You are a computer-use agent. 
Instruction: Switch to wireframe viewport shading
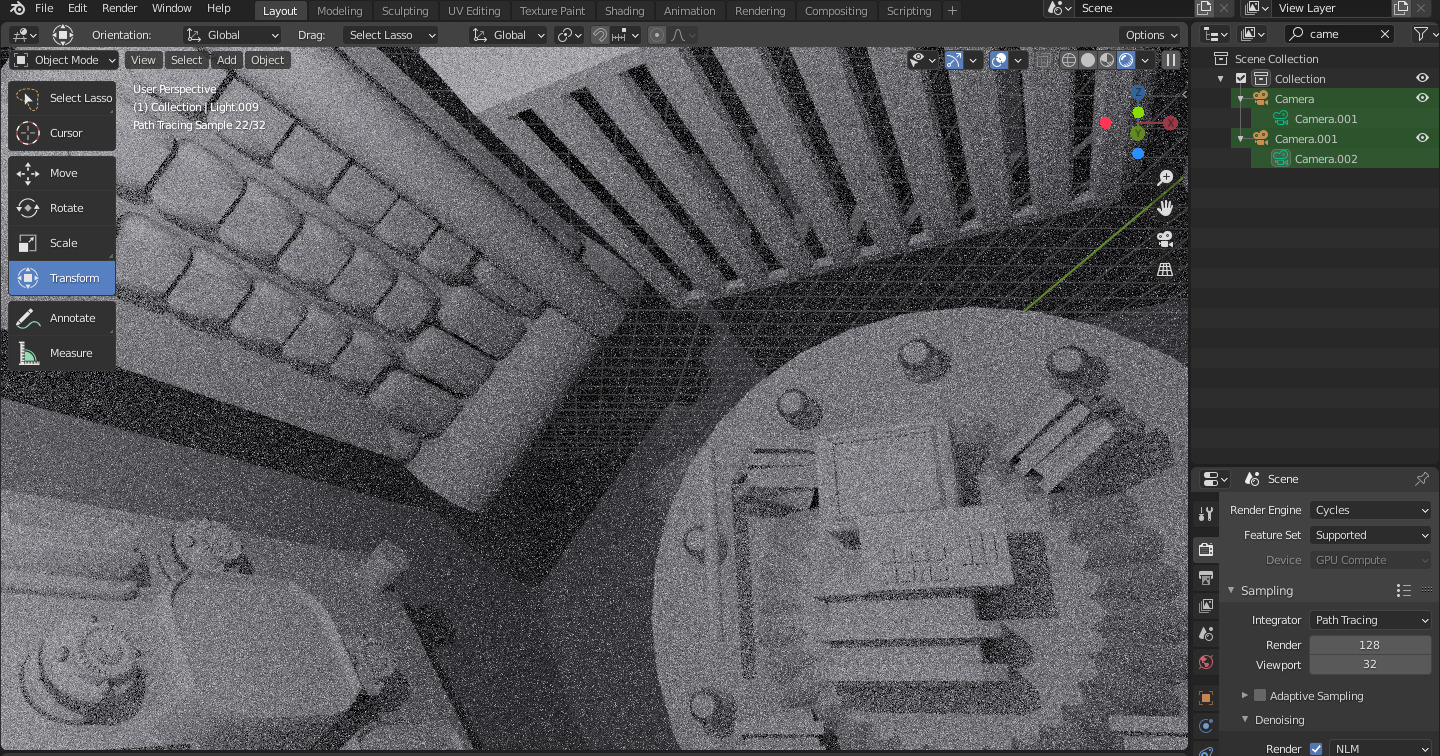click(x=1069, y=60)
